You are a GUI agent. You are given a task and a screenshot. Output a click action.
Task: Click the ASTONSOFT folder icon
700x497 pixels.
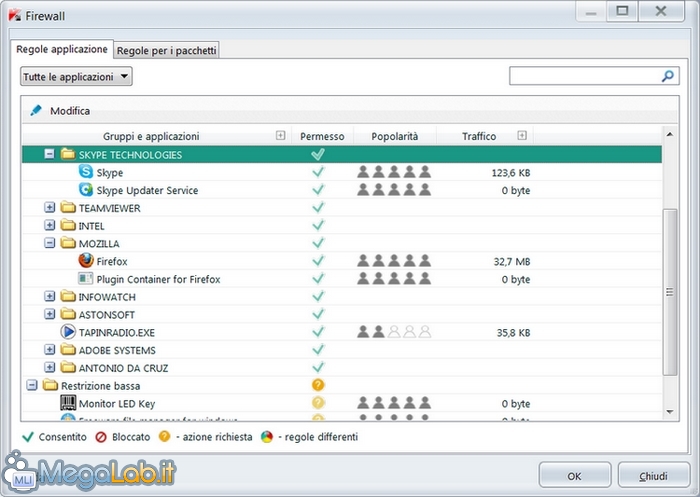click(x=68, y=314)
